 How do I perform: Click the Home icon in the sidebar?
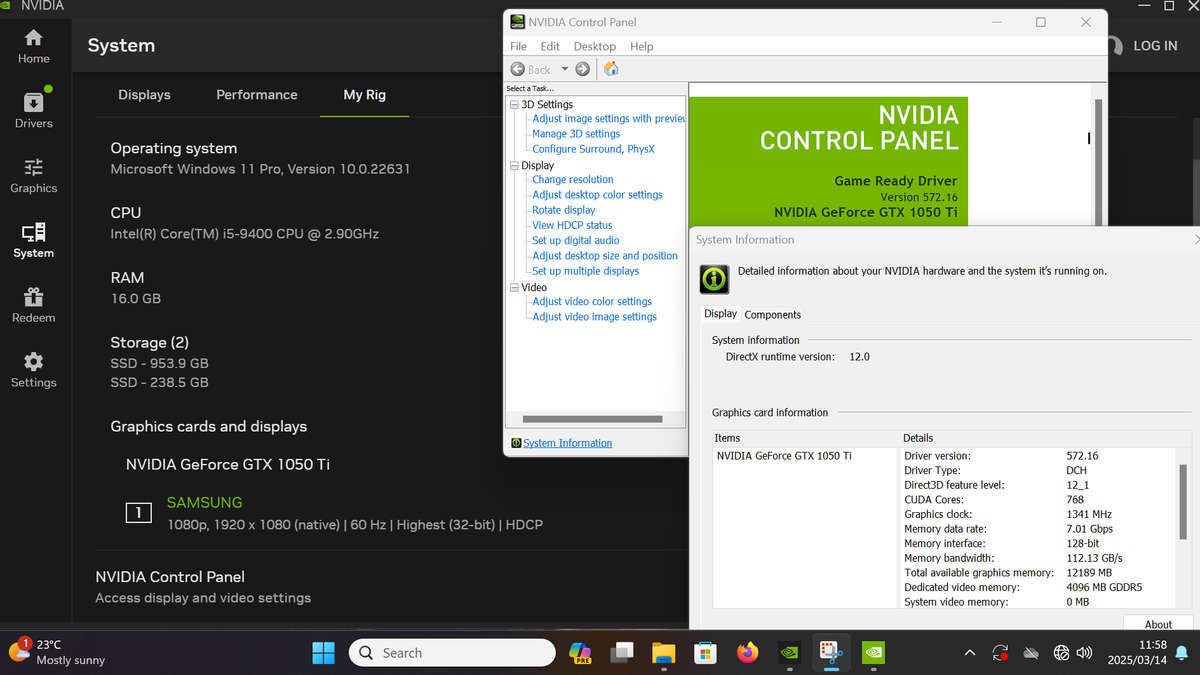pos(33,46)
